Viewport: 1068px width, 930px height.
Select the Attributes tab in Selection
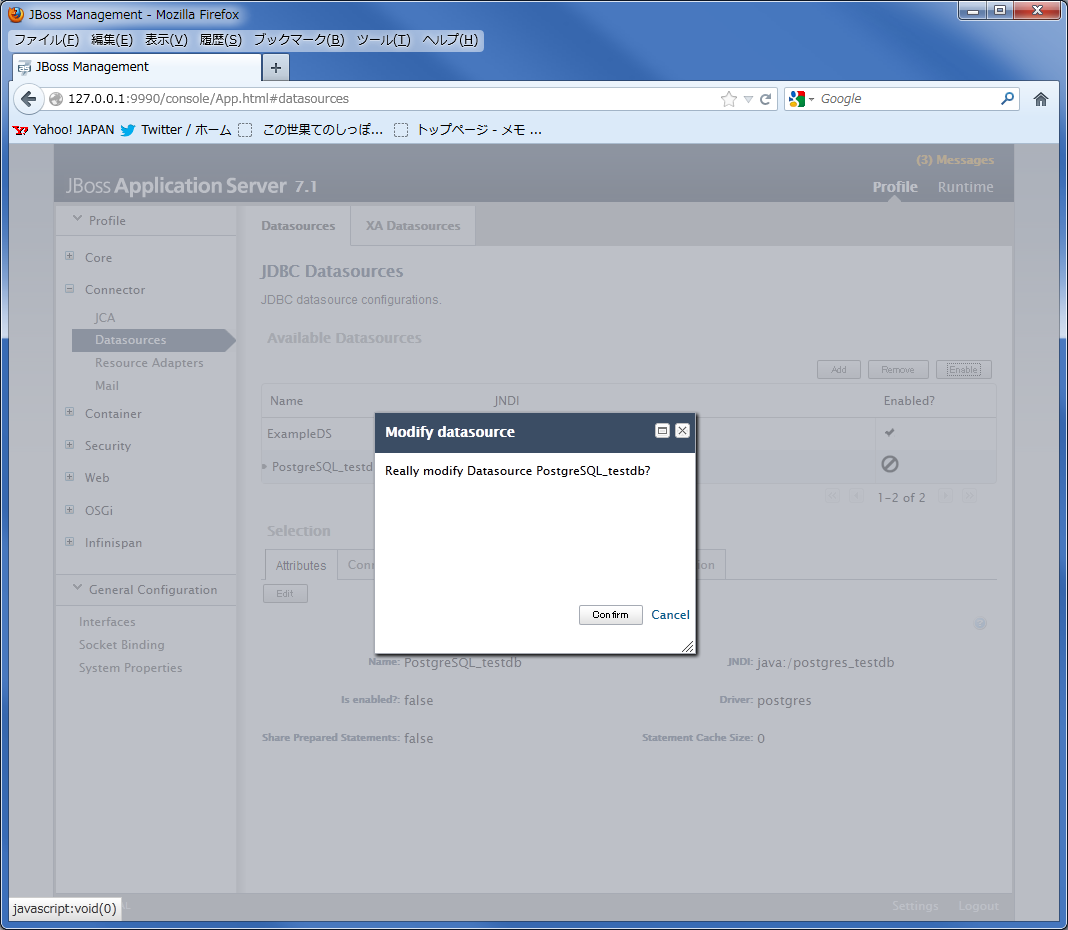tap(301, 565)
